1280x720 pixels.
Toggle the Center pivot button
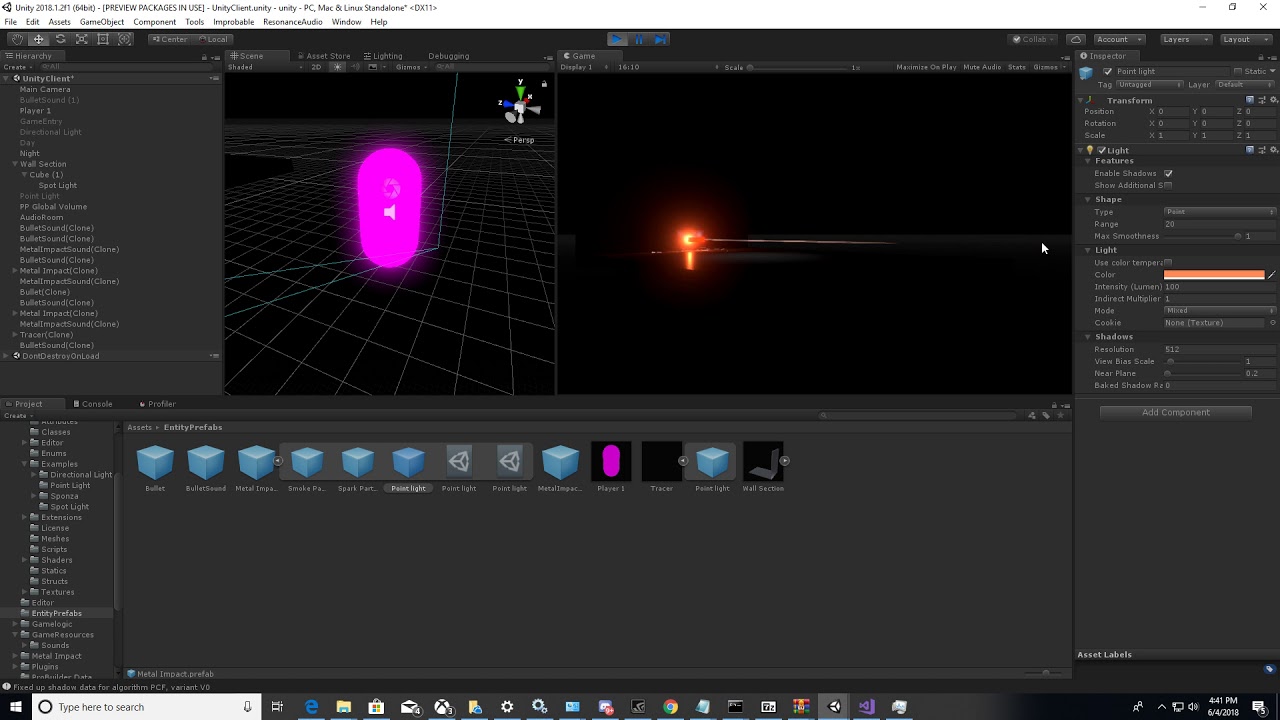169,39
